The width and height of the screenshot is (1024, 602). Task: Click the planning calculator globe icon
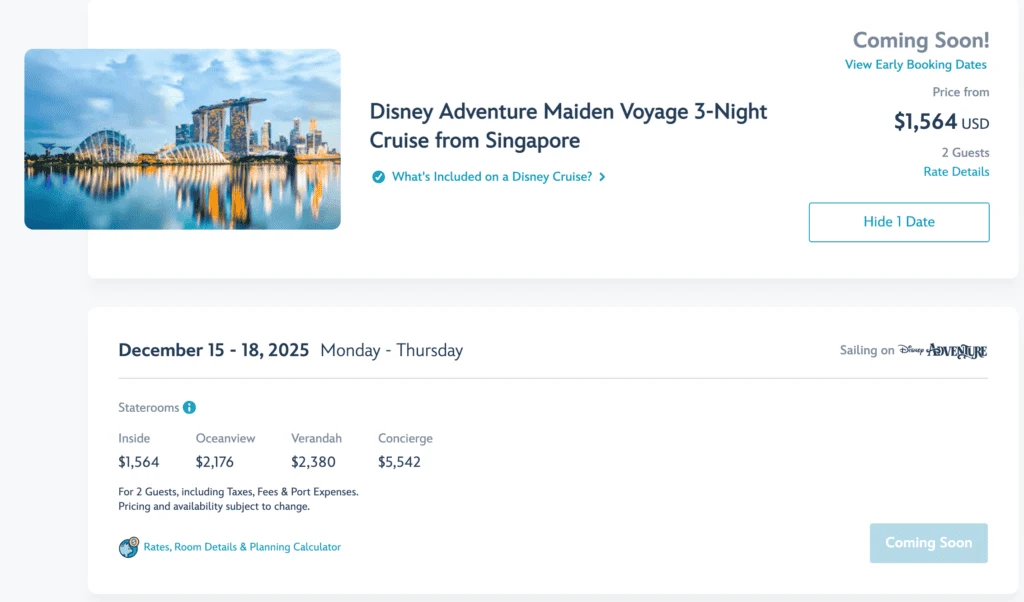128,547
